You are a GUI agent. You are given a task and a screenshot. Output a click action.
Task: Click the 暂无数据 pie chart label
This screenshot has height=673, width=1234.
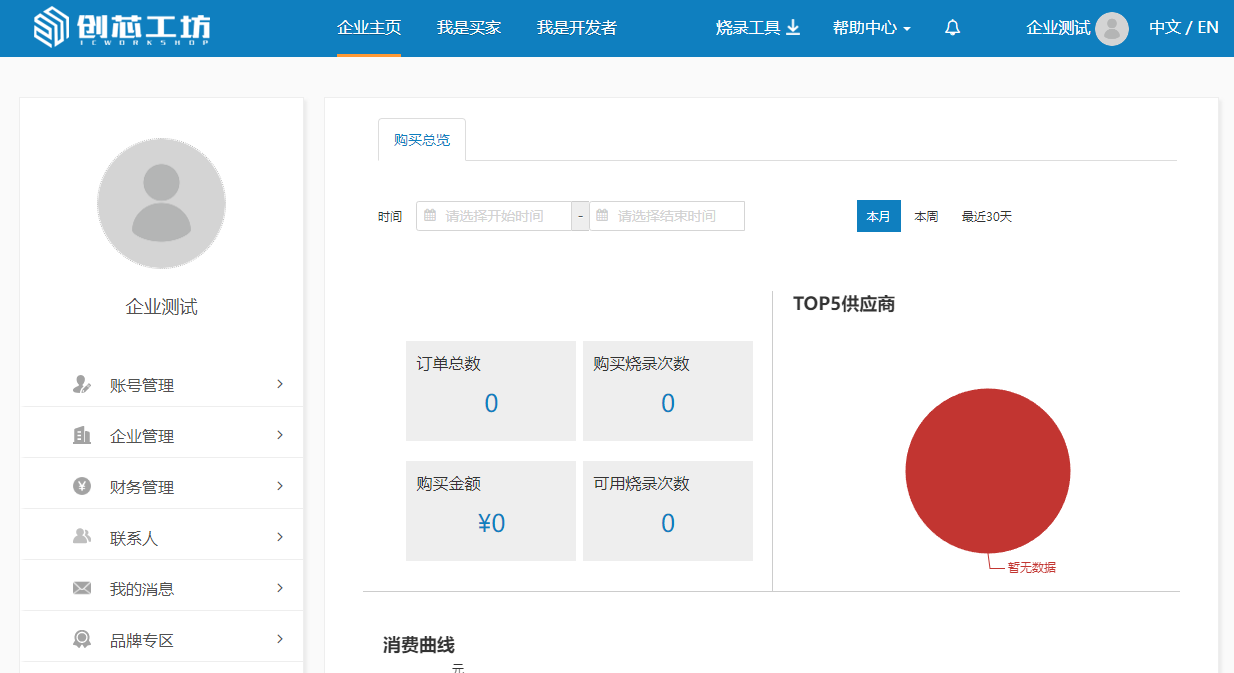tap(1032, 567)
